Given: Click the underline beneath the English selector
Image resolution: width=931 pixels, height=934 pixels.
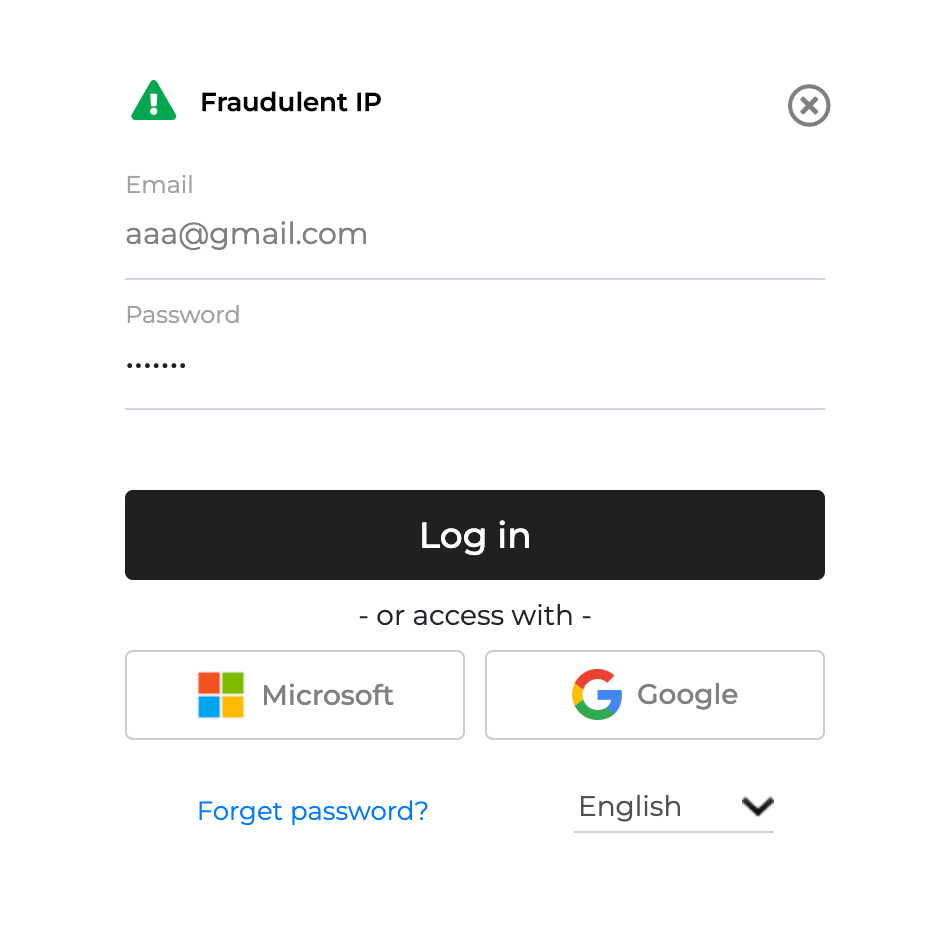Looking at the screenshot, I should (673, 831).
